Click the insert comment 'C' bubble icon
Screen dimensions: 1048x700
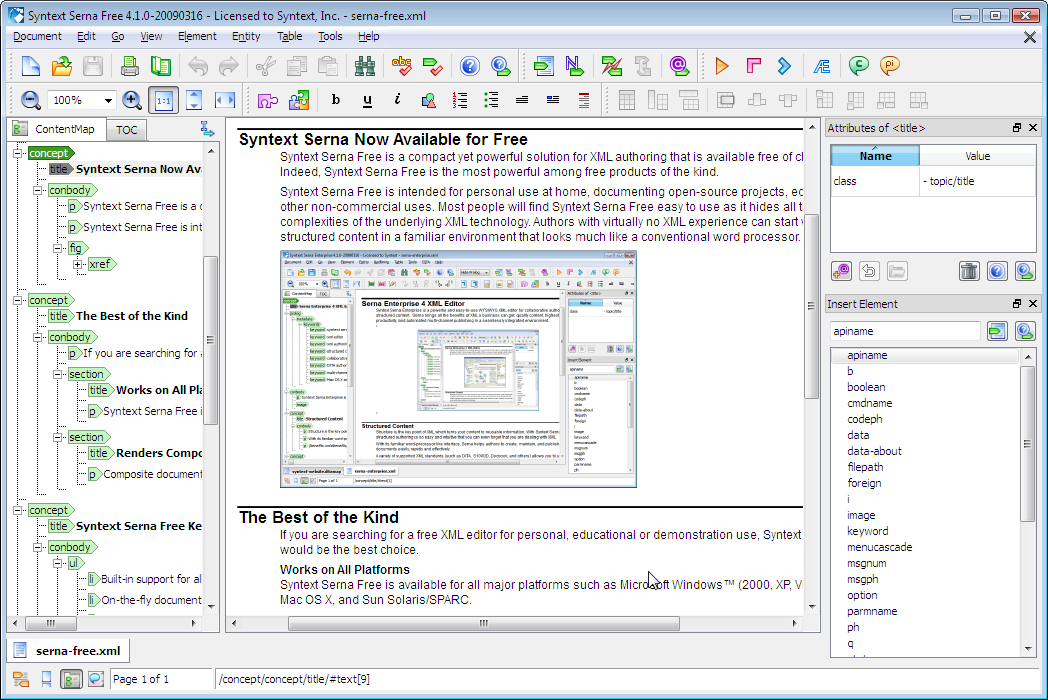point(858,67)
